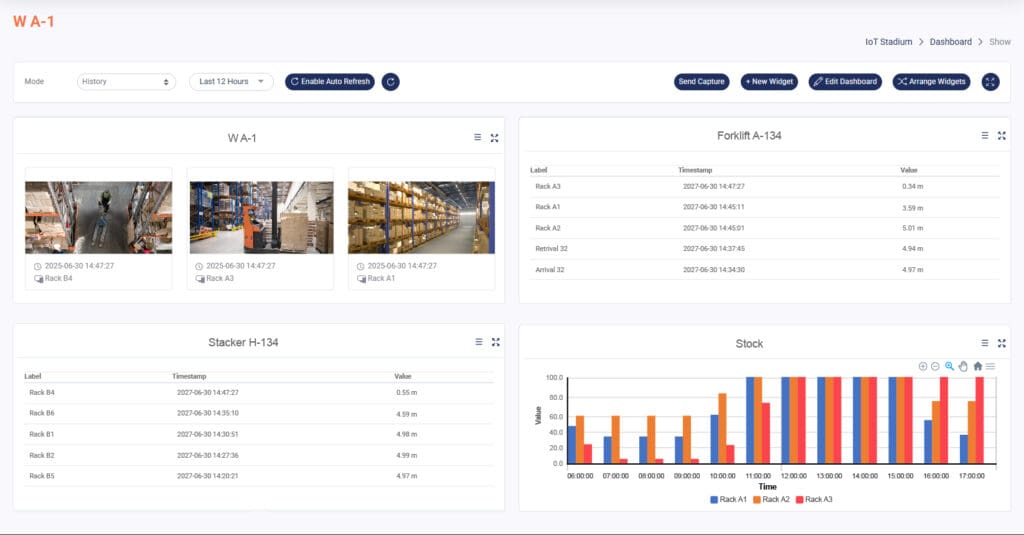This screenshot has height=535, width=1024.
Task: Click the + New Widget button
Action: 769,82
